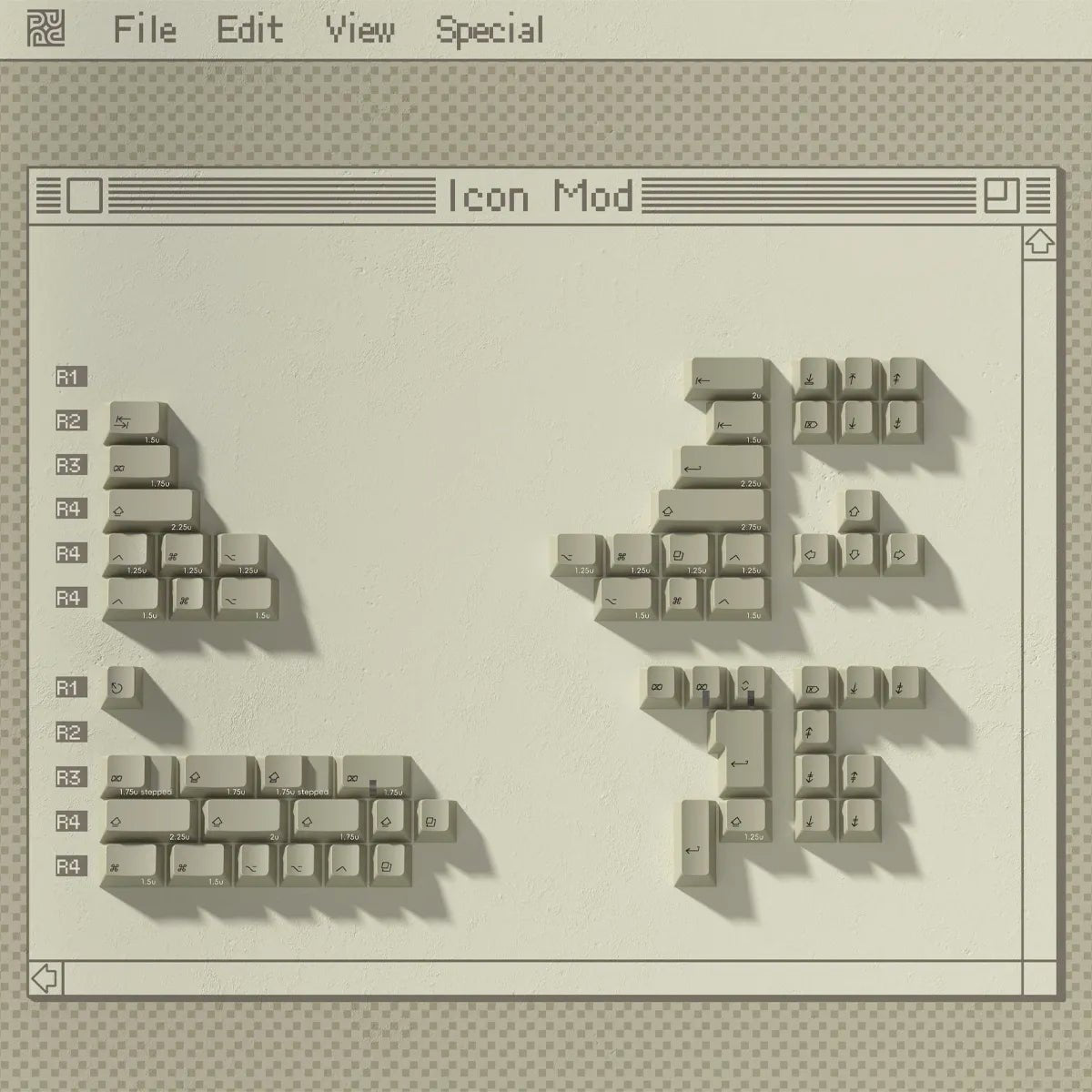Viewport: 1092px width, 1092px height.
Task: Select the hollow left arrow keycap
Action: [814, 554]
